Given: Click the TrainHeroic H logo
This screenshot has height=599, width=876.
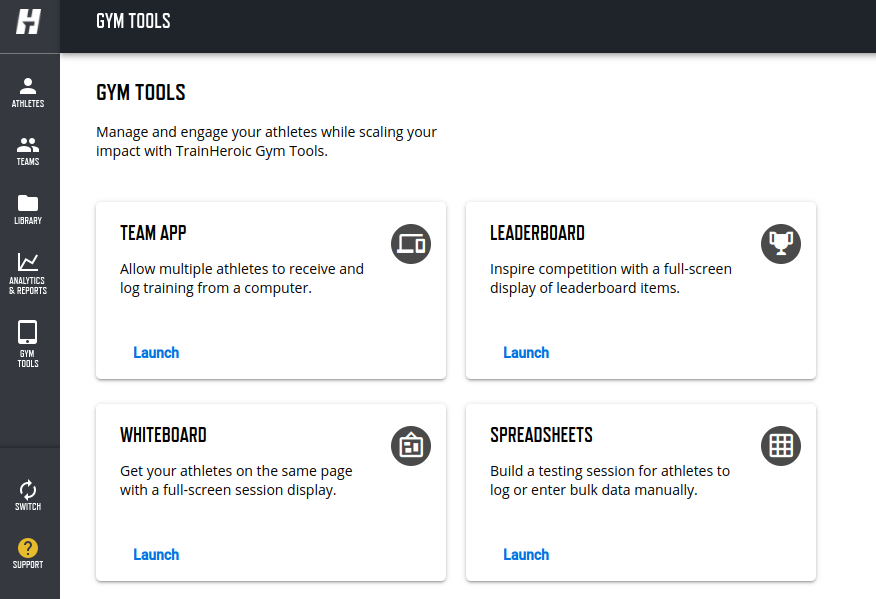Looking at the screenshot, I should [28, 22].
